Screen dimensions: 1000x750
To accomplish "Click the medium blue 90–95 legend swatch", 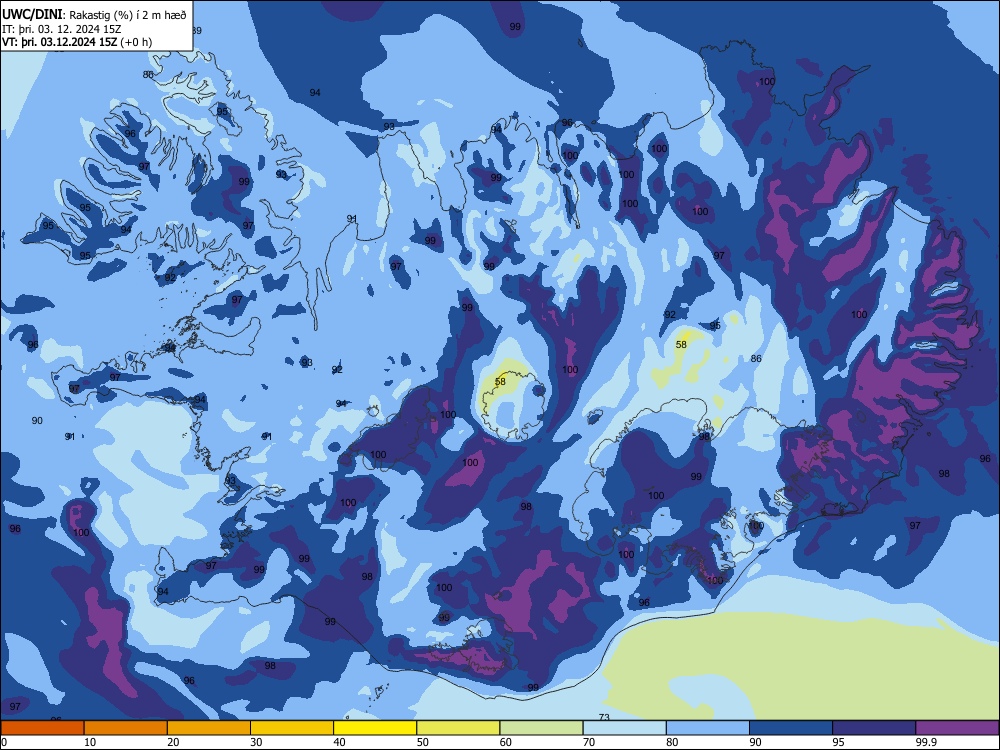I will click(791, 728).
